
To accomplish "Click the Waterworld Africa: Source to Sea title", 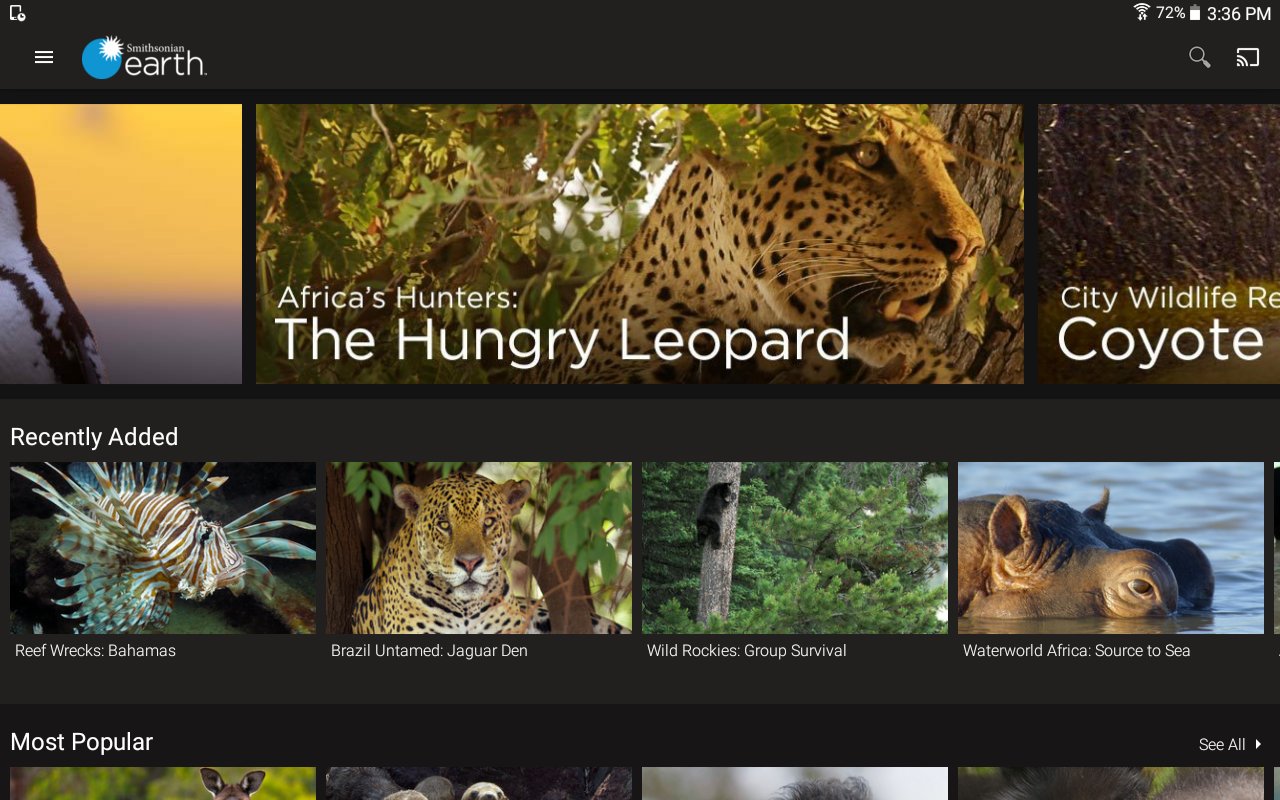I will [x=1076, y=651].
